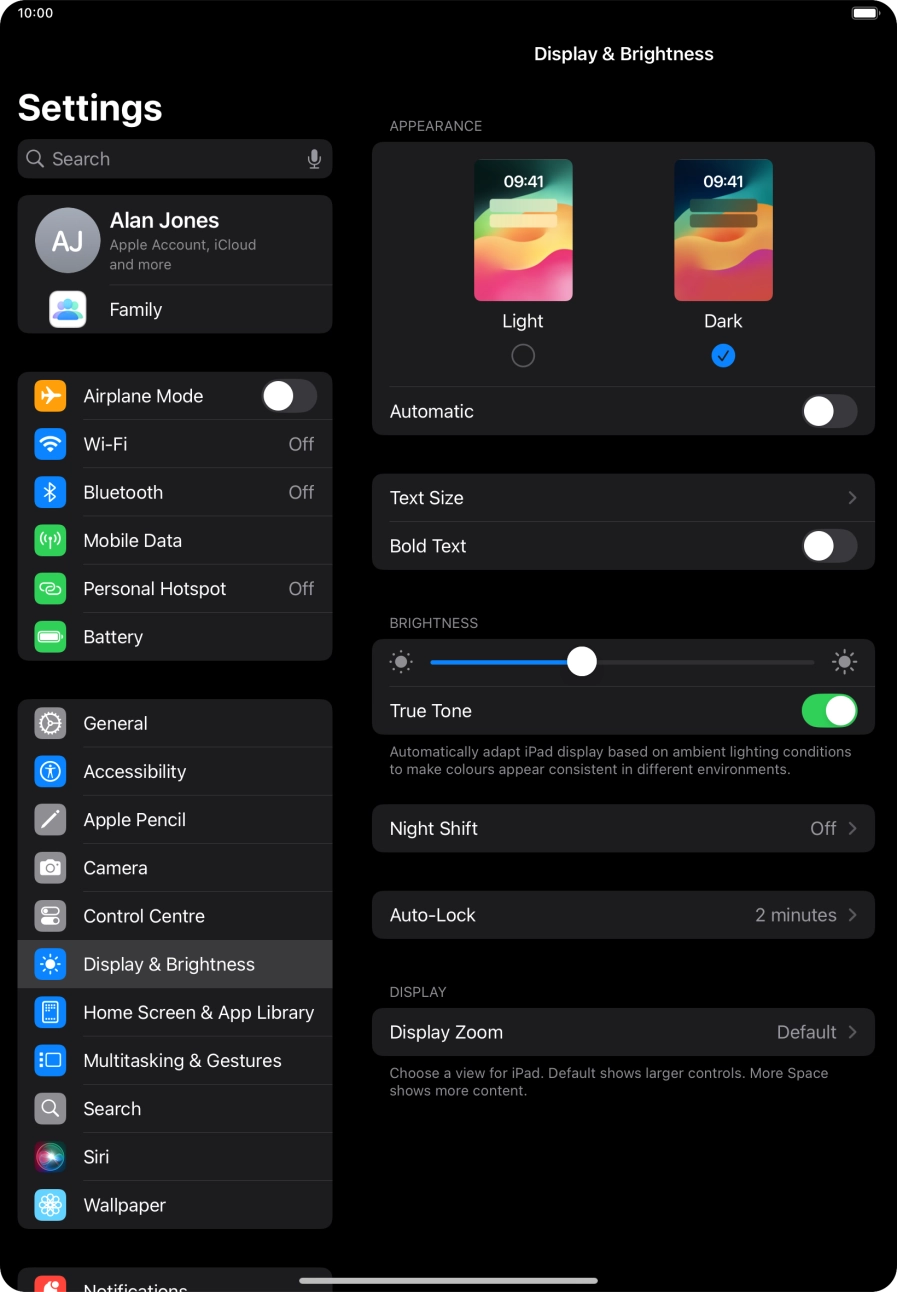The height and width of the screenshot is (1292, 897).
Task: Tap the General gear icon
Action: point(50,723)
